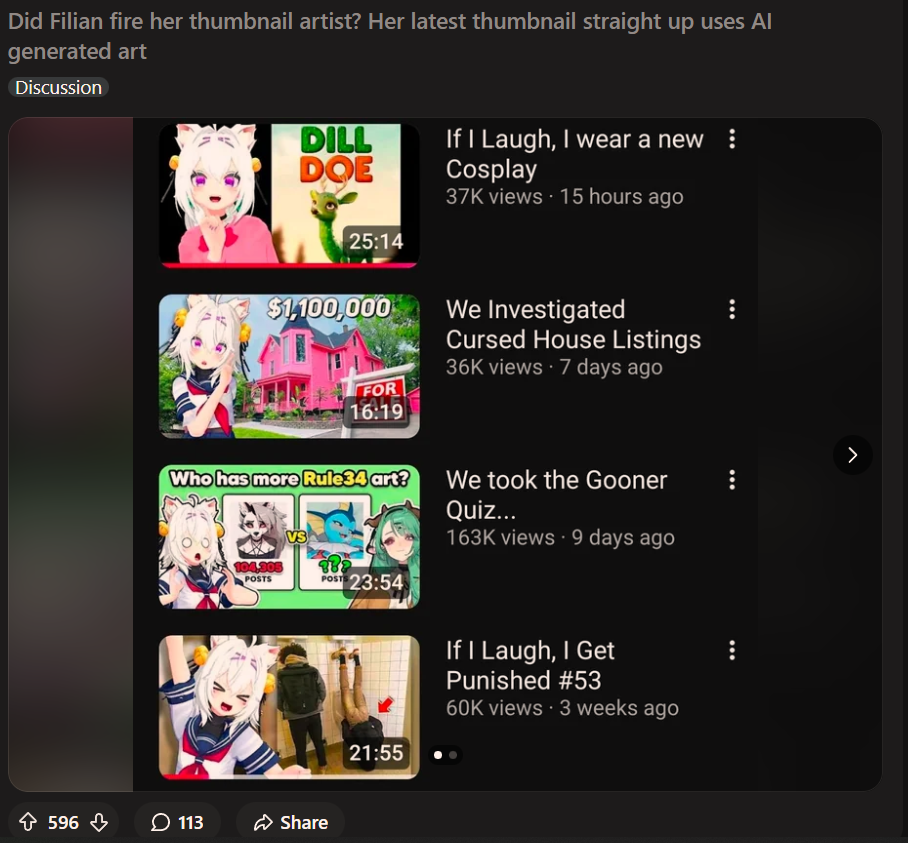Upvote the Filian thumbnail post
The width and height of the screenshot is (908, 843).
click(28, 822)
